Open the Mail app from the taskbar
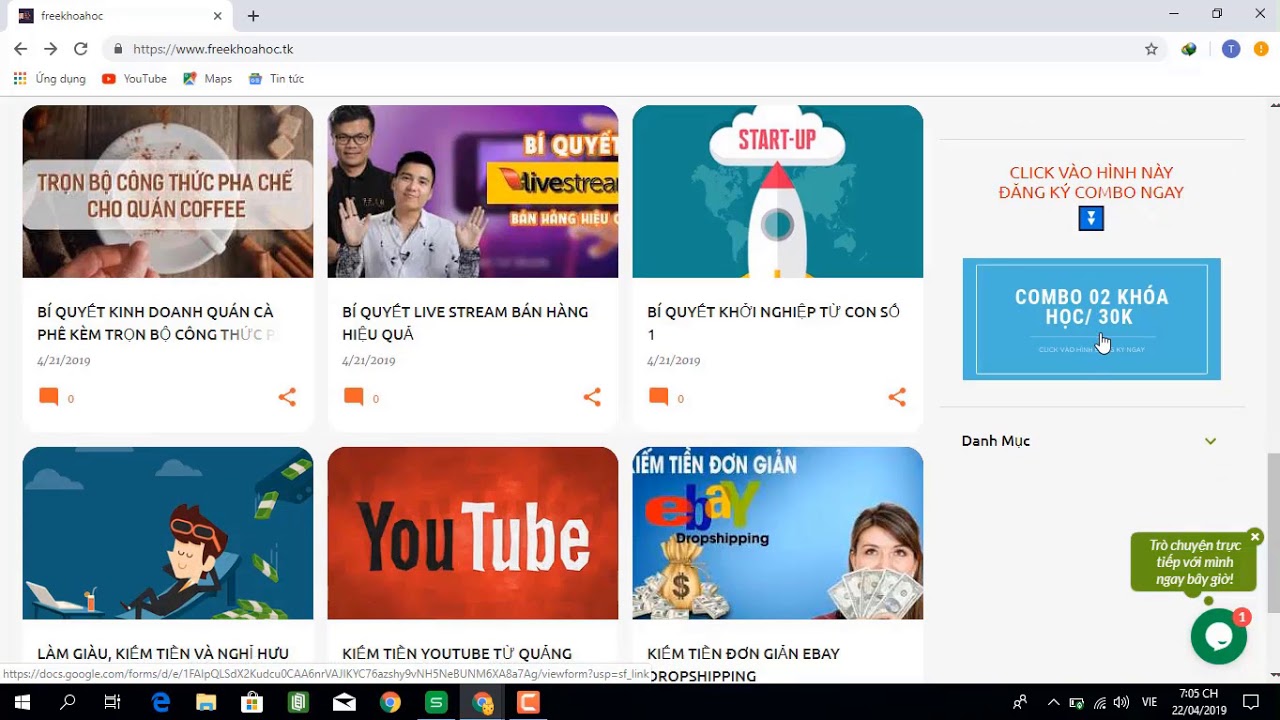Viewport: 1280px width, 720px height. 344,702
